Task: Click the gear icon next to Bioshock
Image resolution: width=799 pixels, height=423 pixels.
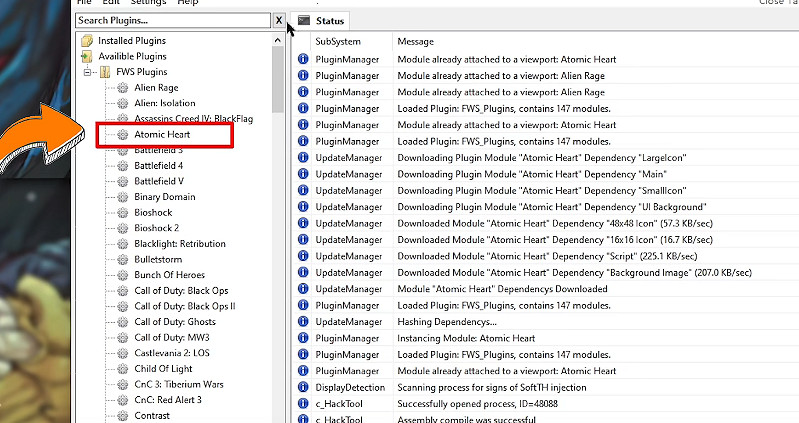Action: click(123, 213)
